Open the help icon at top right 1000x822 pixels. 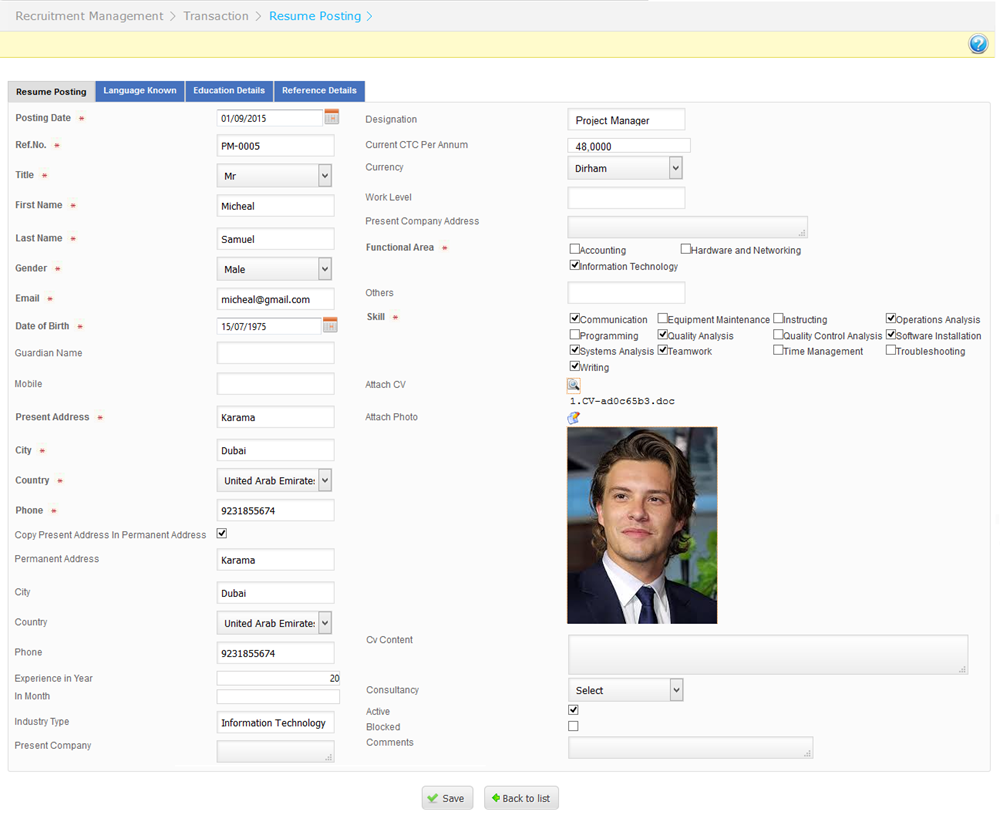978,44
